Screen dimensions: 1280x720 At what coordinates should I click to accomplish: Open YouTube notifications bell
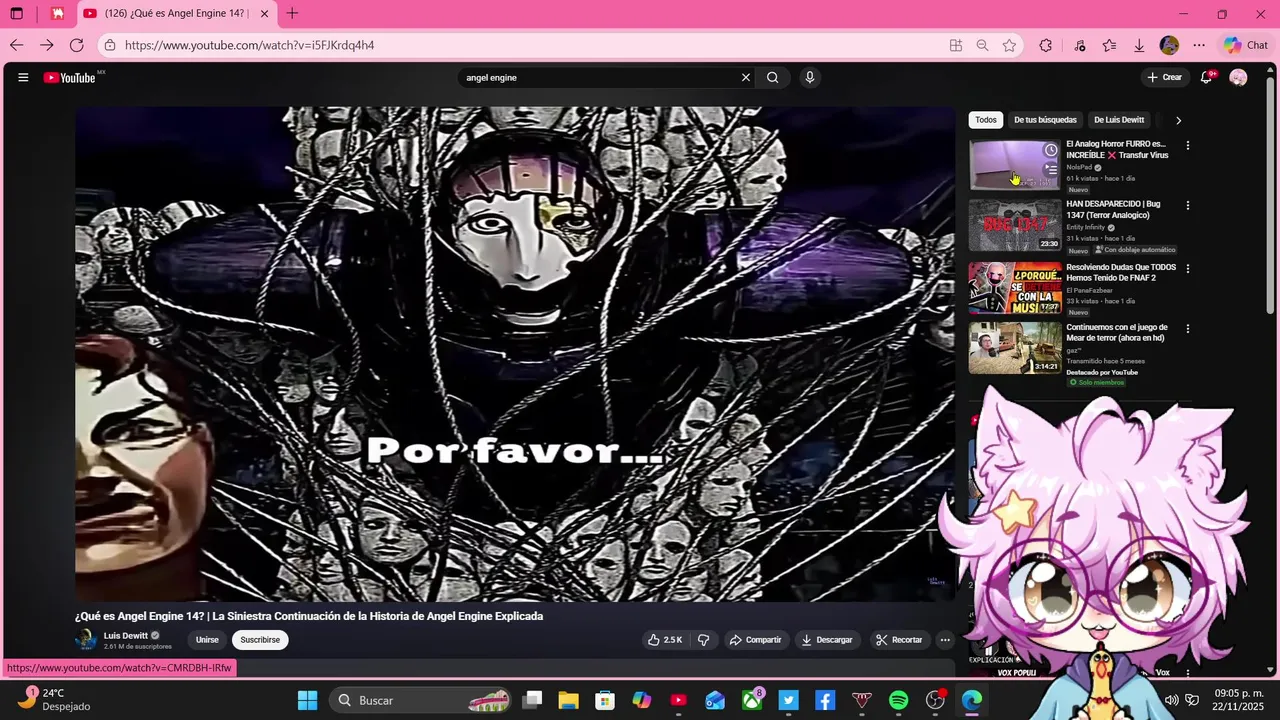click(x=1207, y=77)
